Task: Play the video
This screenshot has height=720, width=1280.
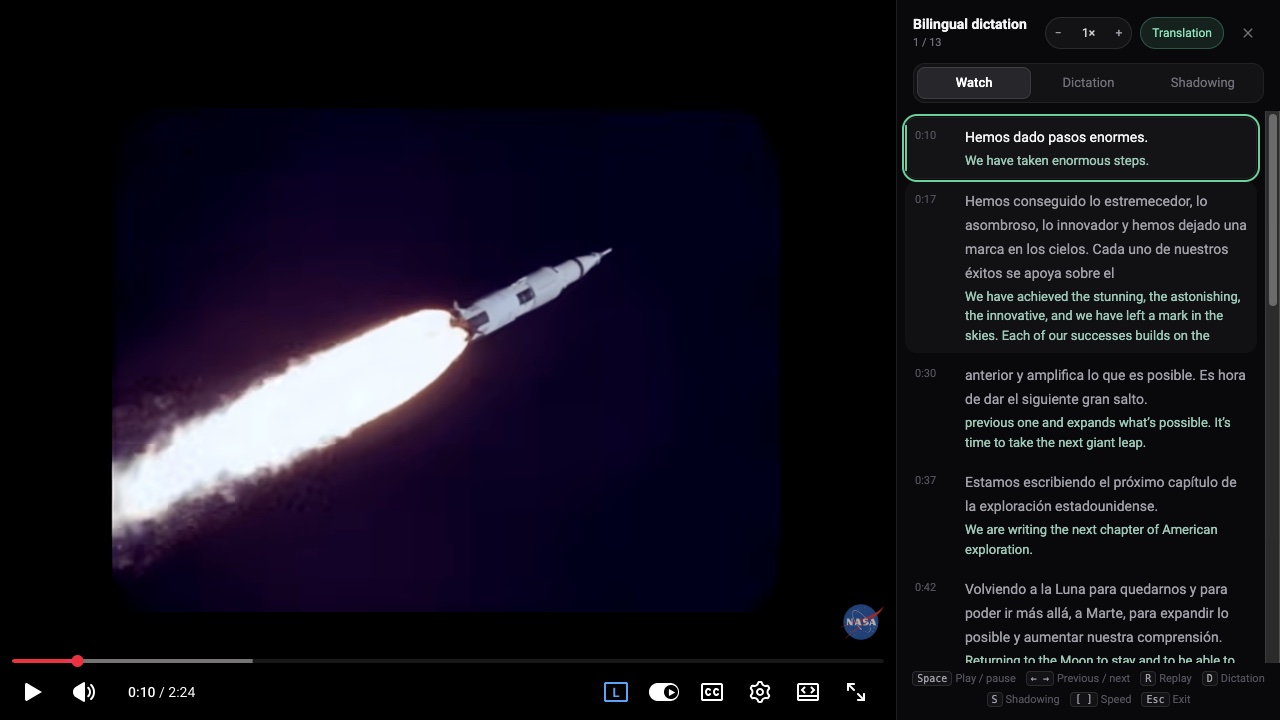Action: click(32, 692)
